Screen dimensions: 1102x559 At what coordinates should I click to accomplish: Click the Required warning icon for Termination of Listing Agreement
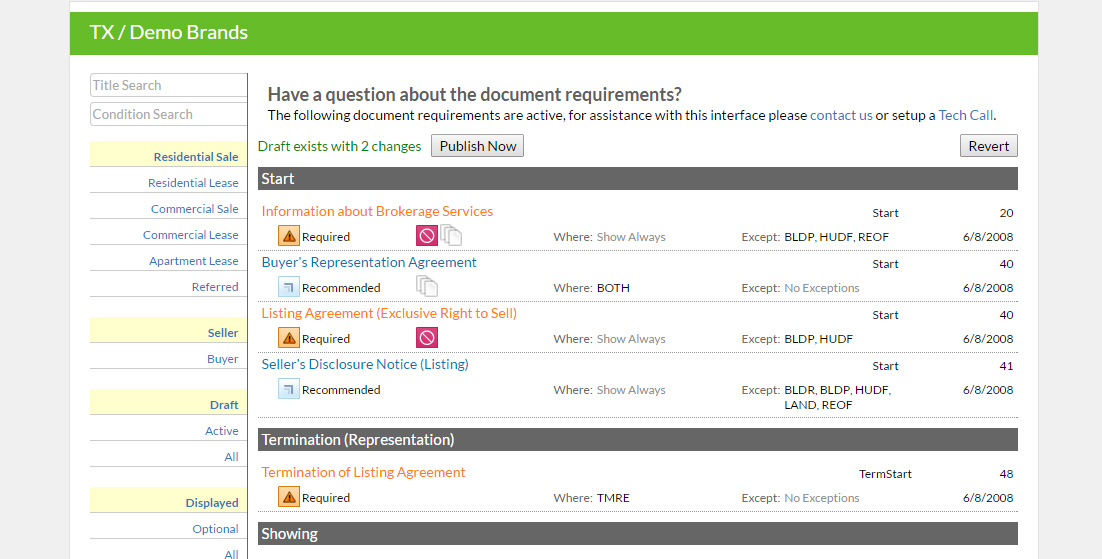pyautogui.click(x=289, y=496)
